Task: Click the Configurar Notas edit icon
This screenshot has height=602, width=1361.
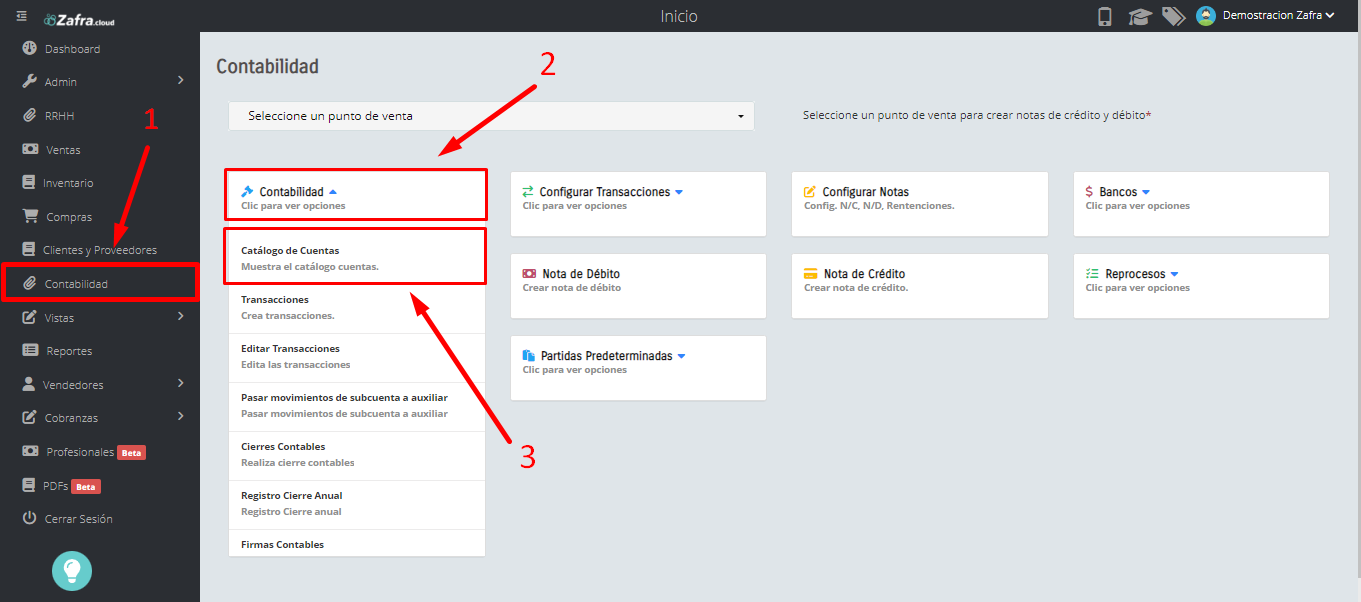Action: click(811, 192)
